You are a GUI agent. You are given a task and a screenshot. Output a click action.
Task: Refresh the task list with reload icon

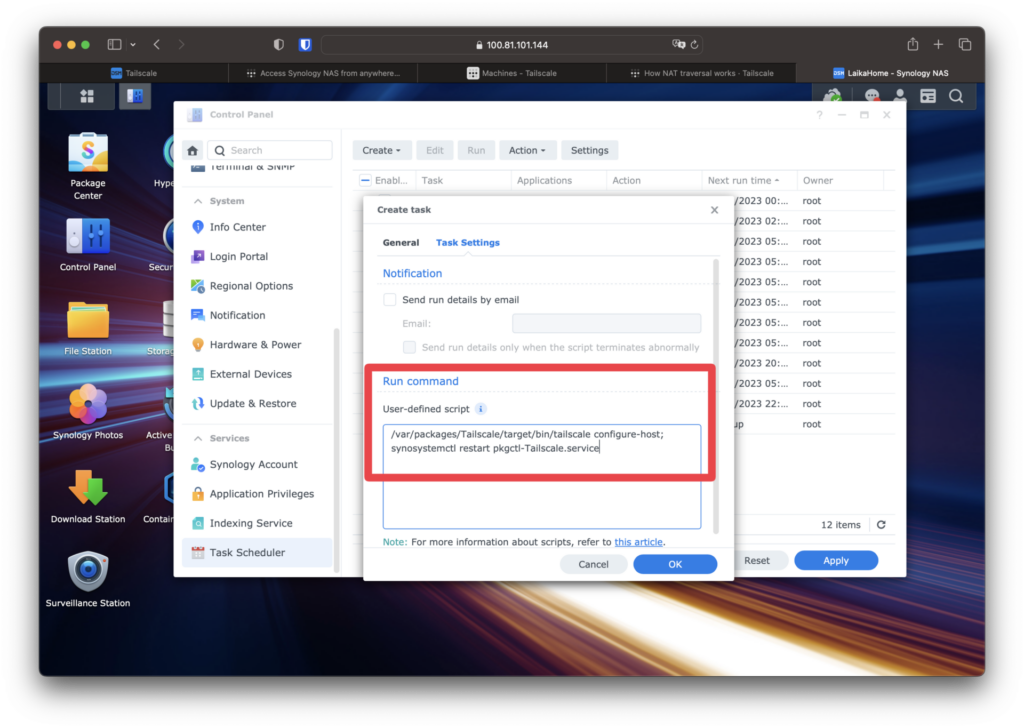click(x=881, y=525)
